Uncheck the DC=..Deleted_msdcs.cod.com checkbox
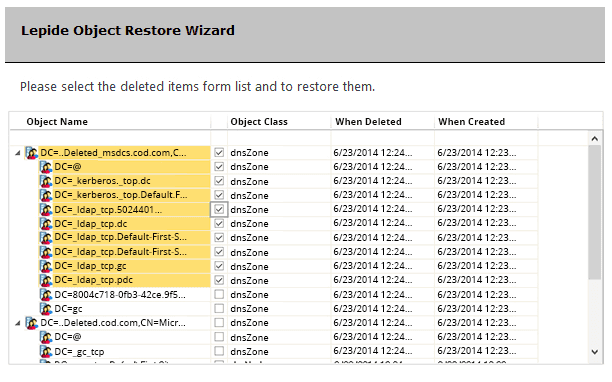The image size is (612, 382). click(x=219, y=153)
